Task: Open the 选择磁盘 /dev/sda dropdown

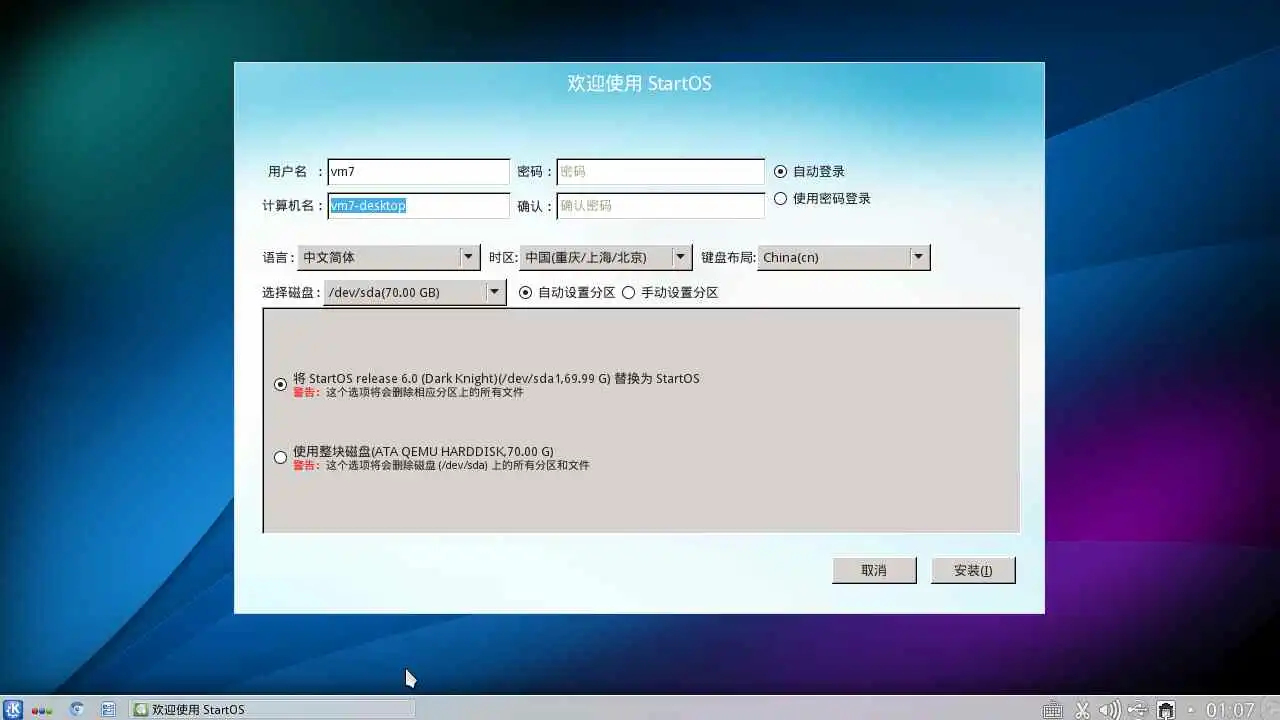Action: [x=415, y=292]
